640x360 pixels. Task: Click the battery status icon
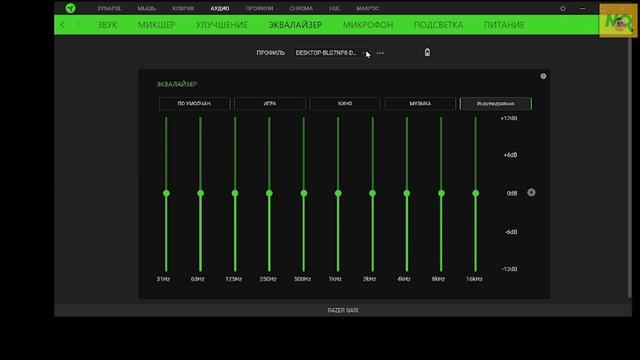[427, 52]
